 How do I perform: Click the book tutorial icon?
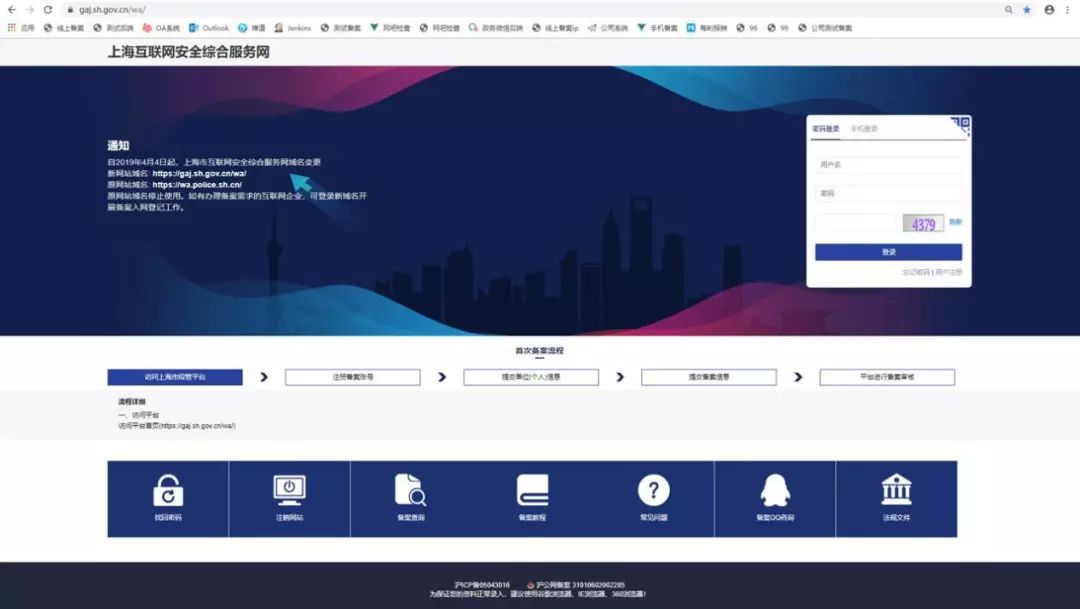532,490
